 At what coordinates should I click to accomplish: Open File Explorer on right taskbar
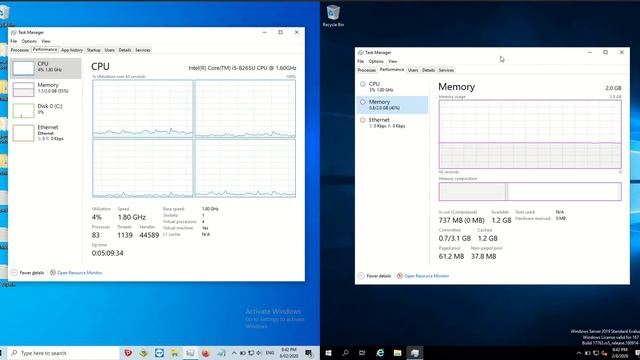tap(397, 353)
